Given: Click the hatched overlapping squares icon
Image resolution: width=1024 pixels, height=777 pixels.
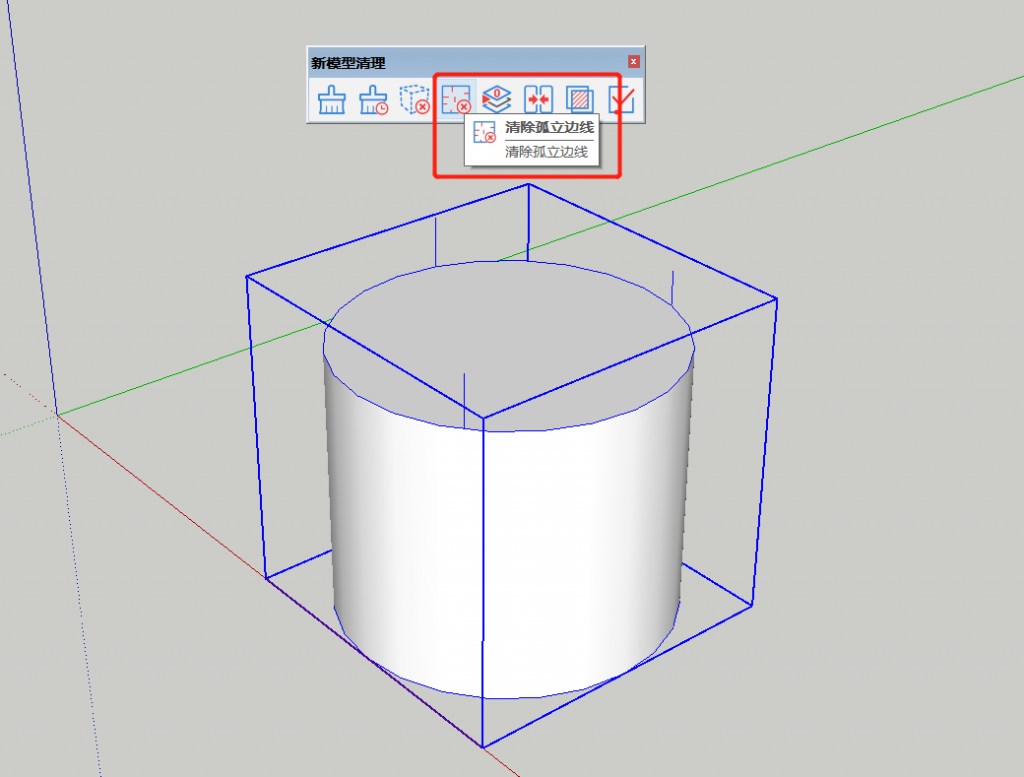Looking at the screenshot, I should point(579,99).
